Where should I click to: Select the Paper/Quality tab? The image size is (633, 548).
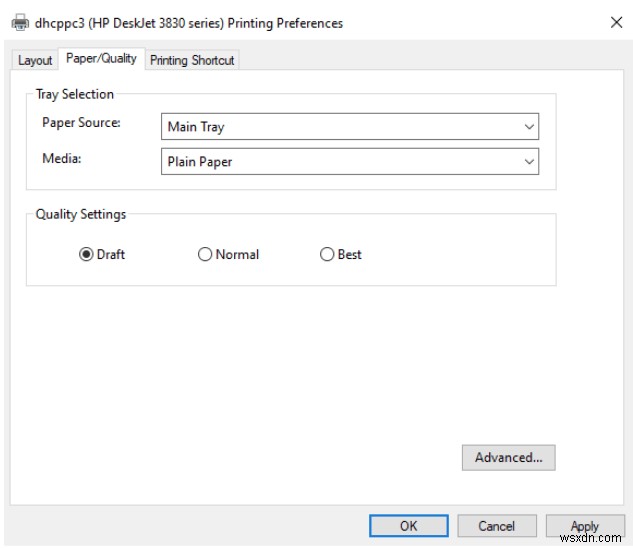tap(101, 59)
